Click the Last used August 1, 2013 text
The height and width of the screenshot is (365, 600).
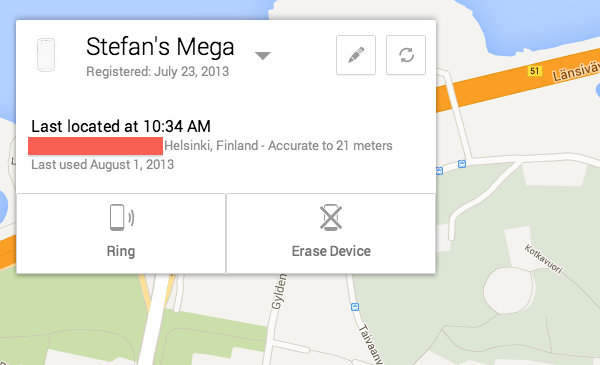point(103,165)
